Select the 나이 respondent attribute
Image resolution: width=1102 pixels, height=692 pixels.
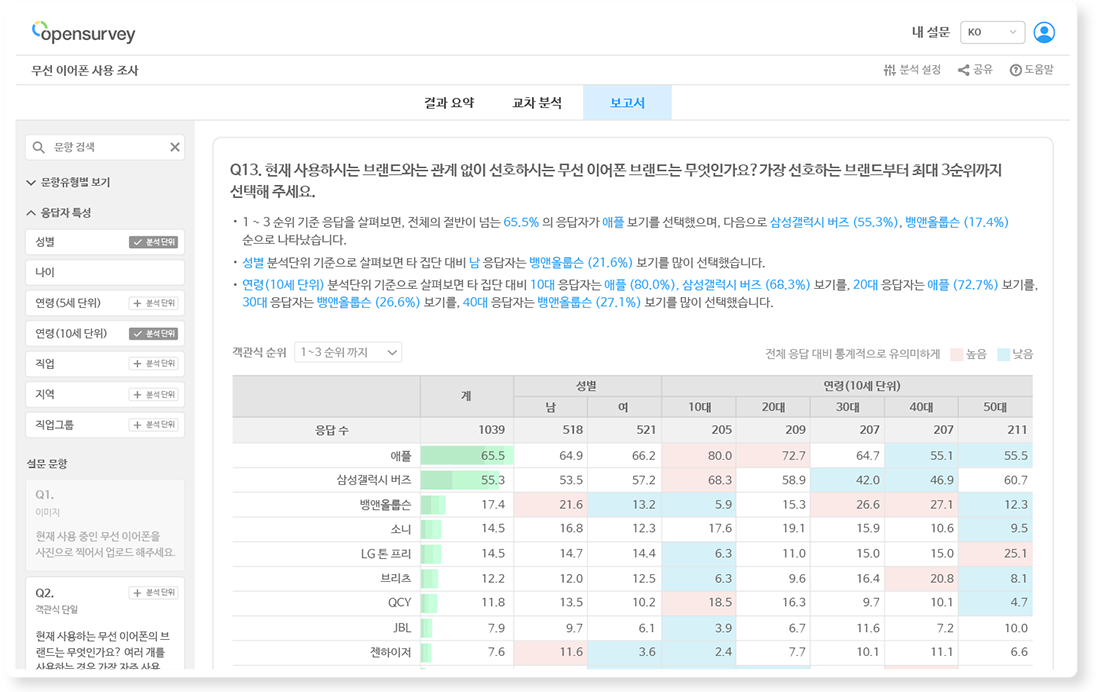click(x=105, y=272)
